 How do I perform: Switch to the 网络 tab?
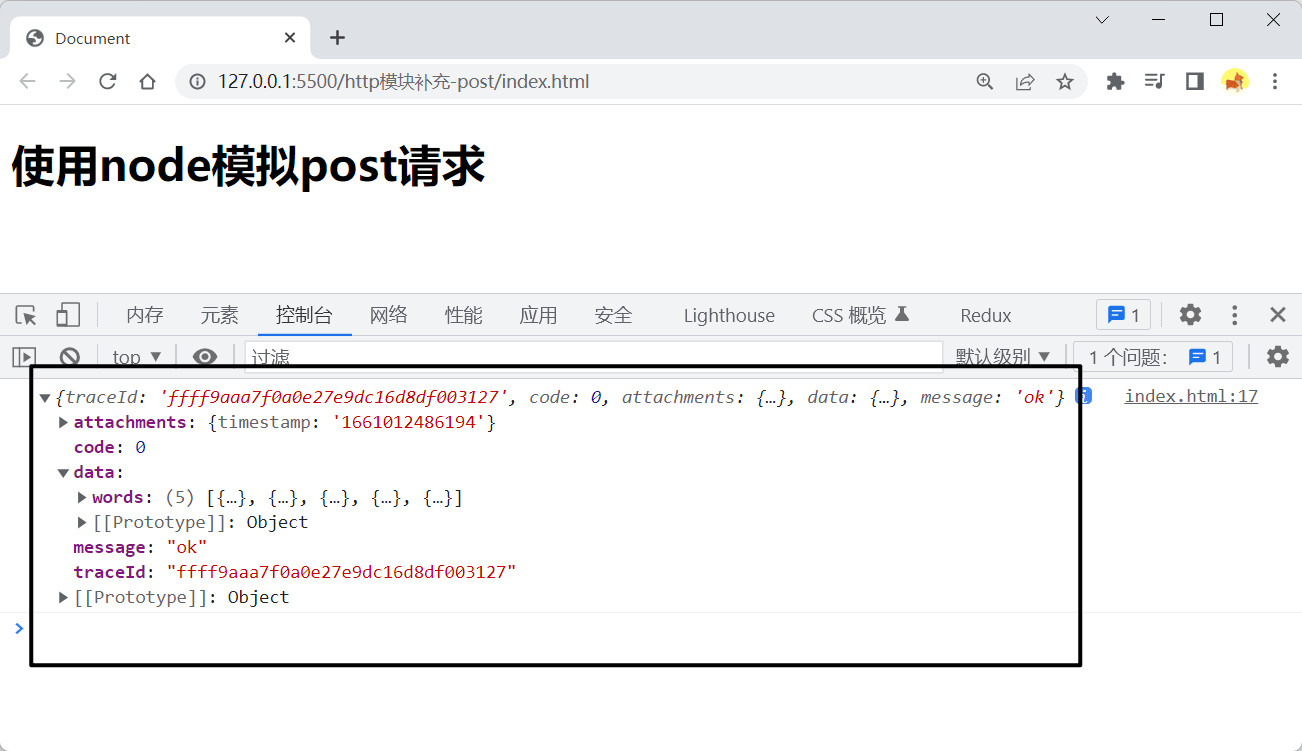click(388, 315)
